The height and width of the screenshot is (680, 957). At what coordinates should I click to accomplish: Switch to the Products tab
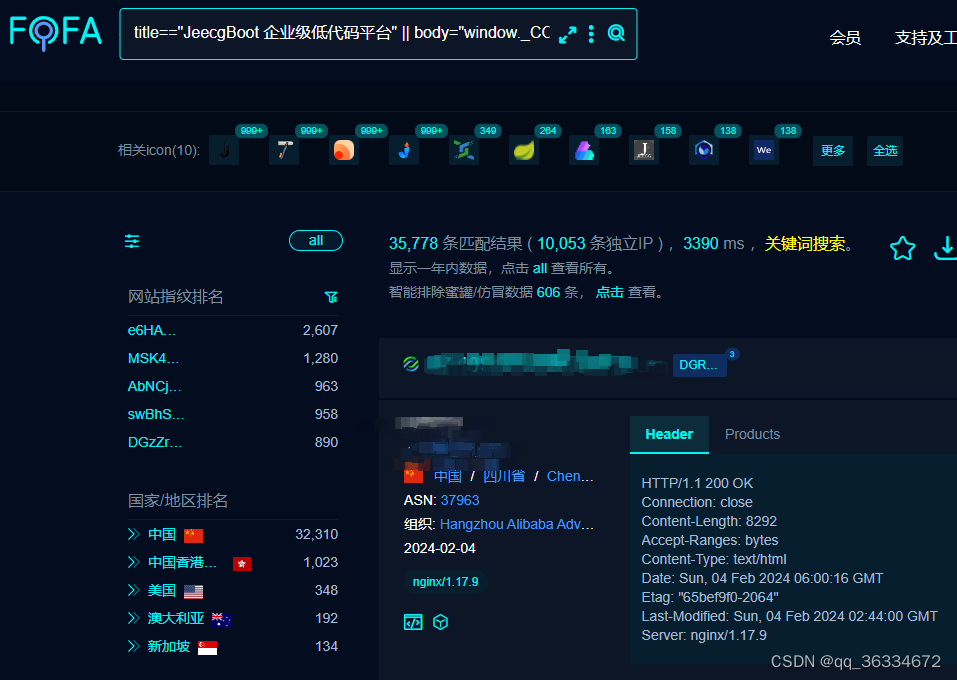752,435
